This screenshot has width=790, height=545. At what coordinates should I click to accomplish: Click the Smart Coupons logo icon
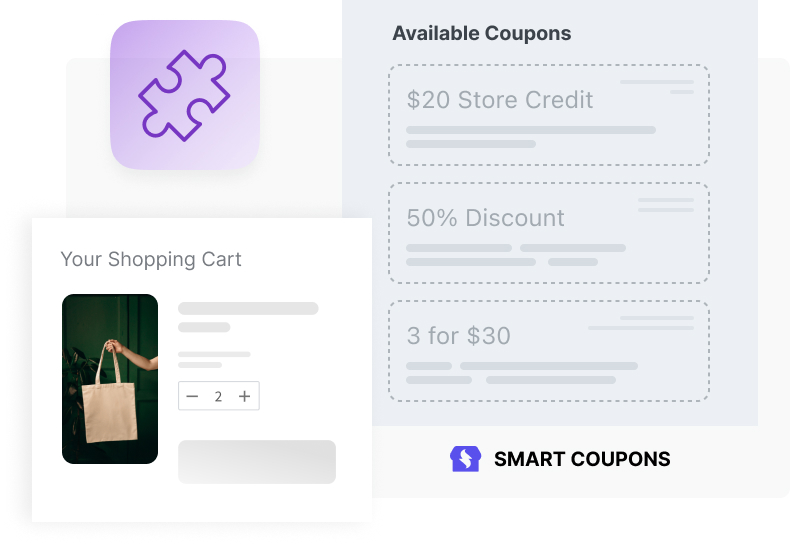tap(465, 459)
